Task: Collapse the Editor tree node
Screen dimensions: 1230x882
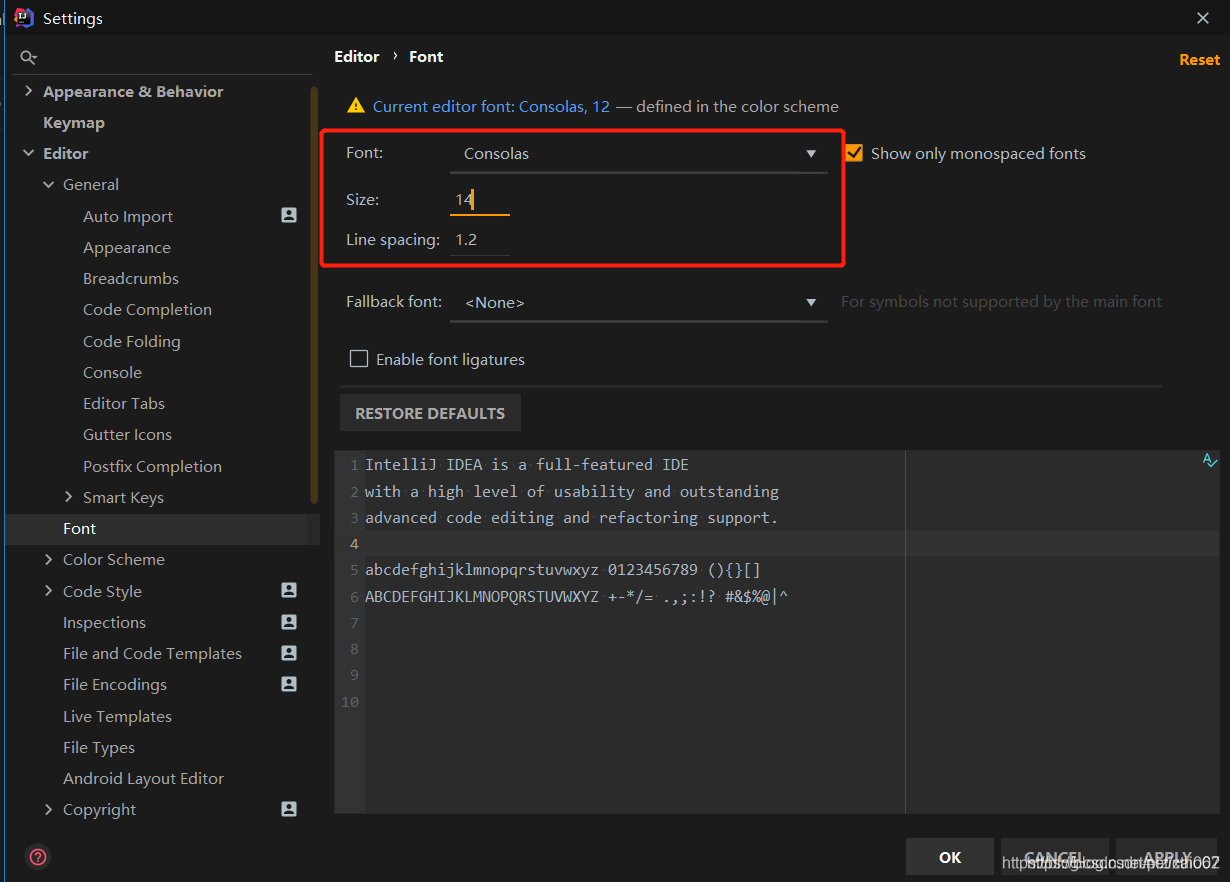Action: pos(28,153)
